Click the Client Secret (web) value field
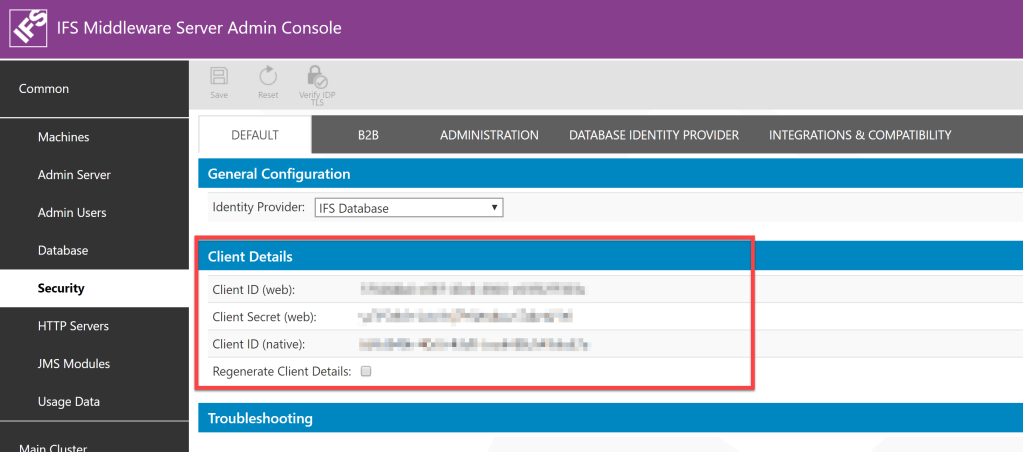This screenshot has width=1023, height=452. pyautogui.click(x=465, y=317)
